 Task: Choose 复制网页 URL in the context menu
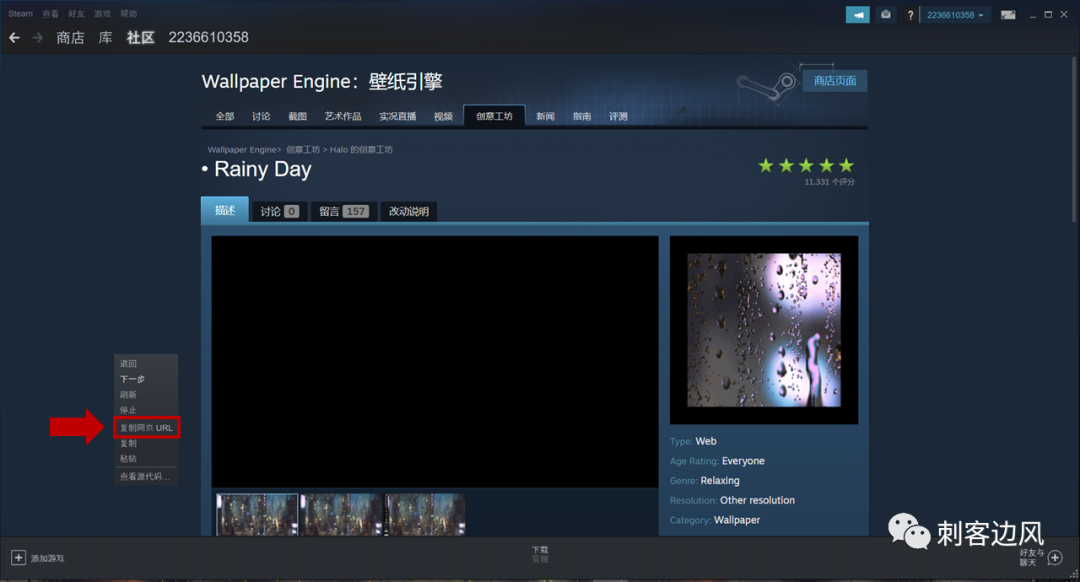point(147,428)
